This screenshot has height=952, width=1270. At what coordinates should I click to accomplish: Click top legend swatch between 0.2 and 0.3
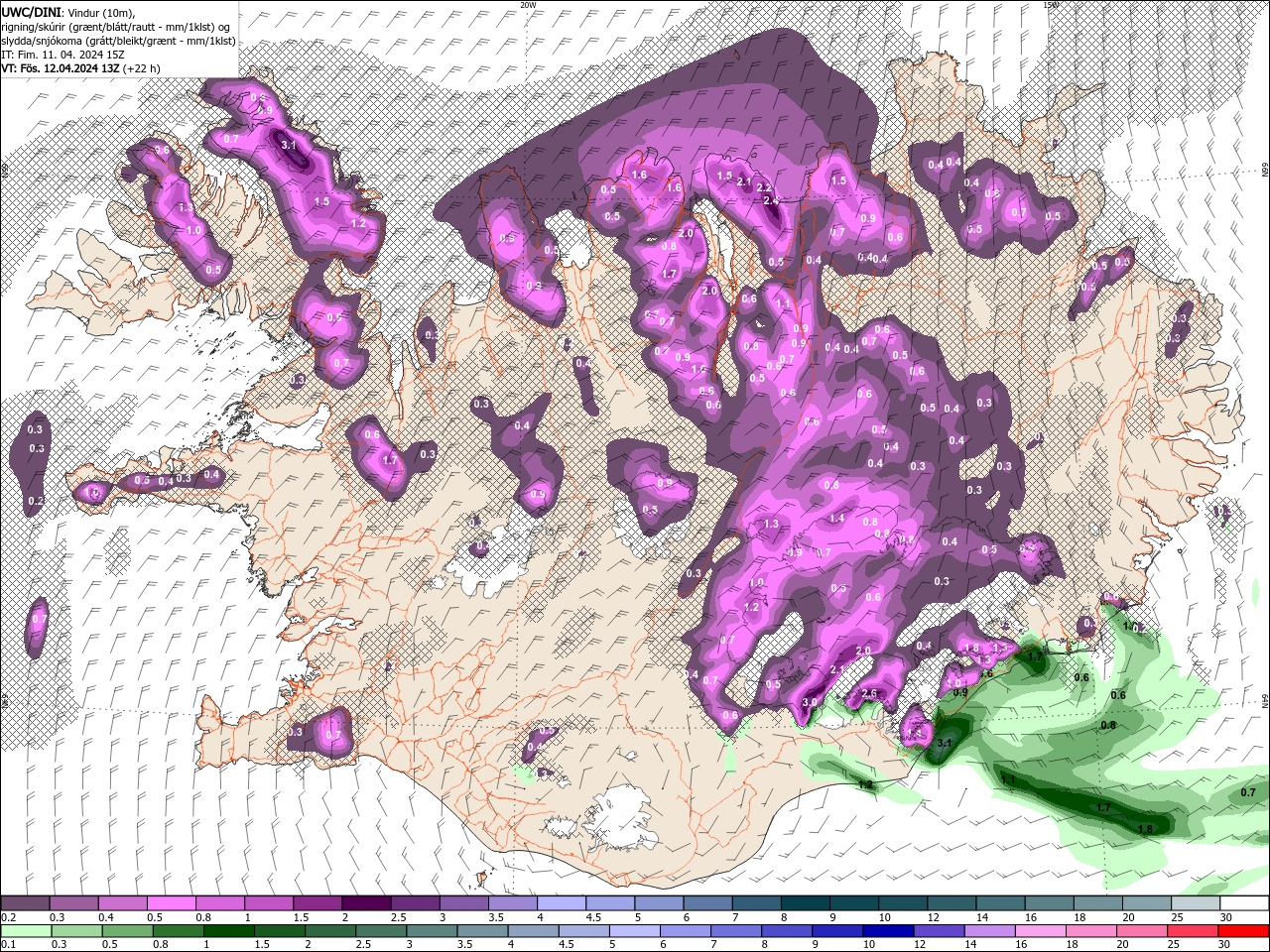point(25,903)
